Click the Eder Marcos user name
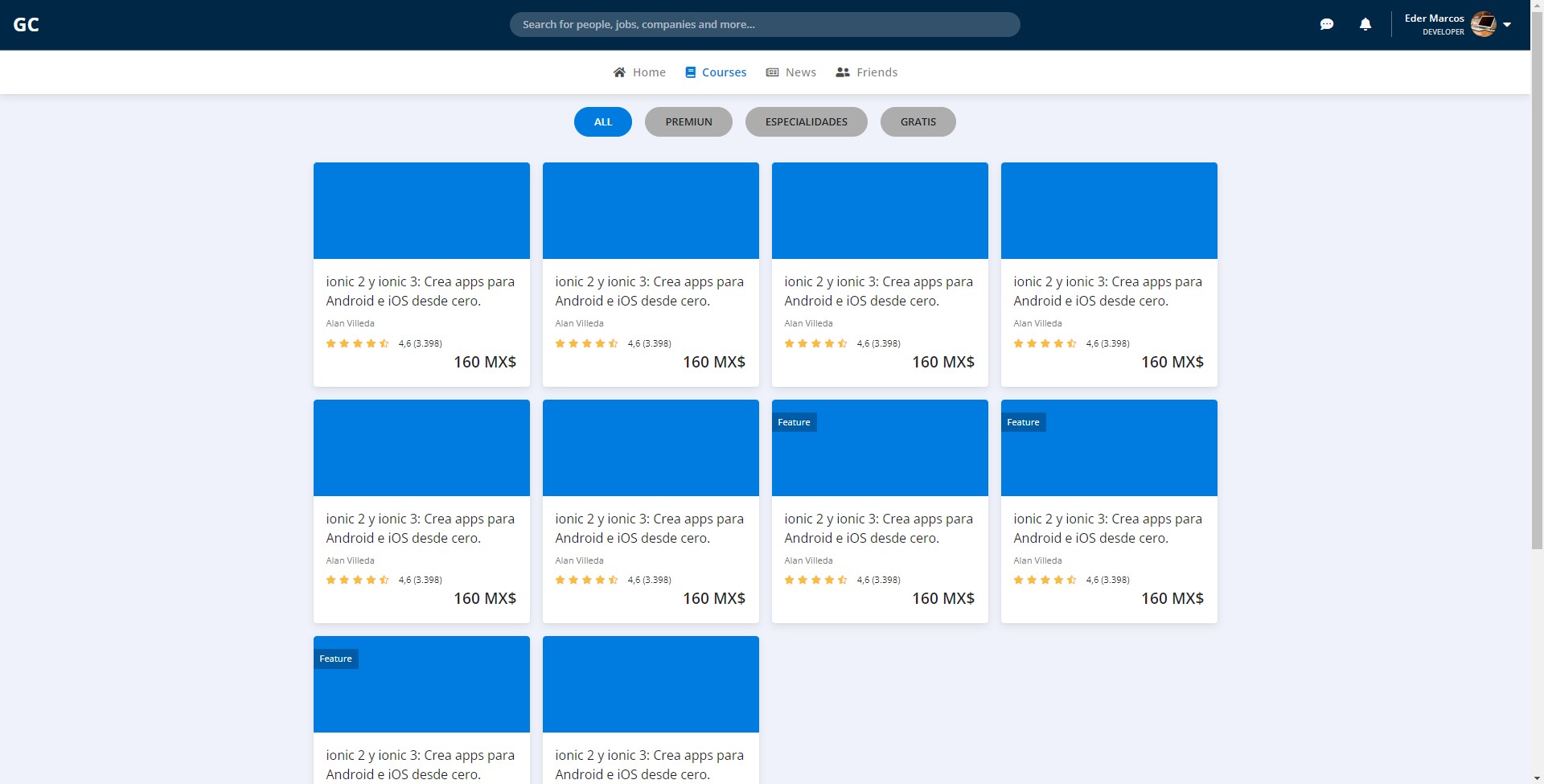 coord(1435,18)
